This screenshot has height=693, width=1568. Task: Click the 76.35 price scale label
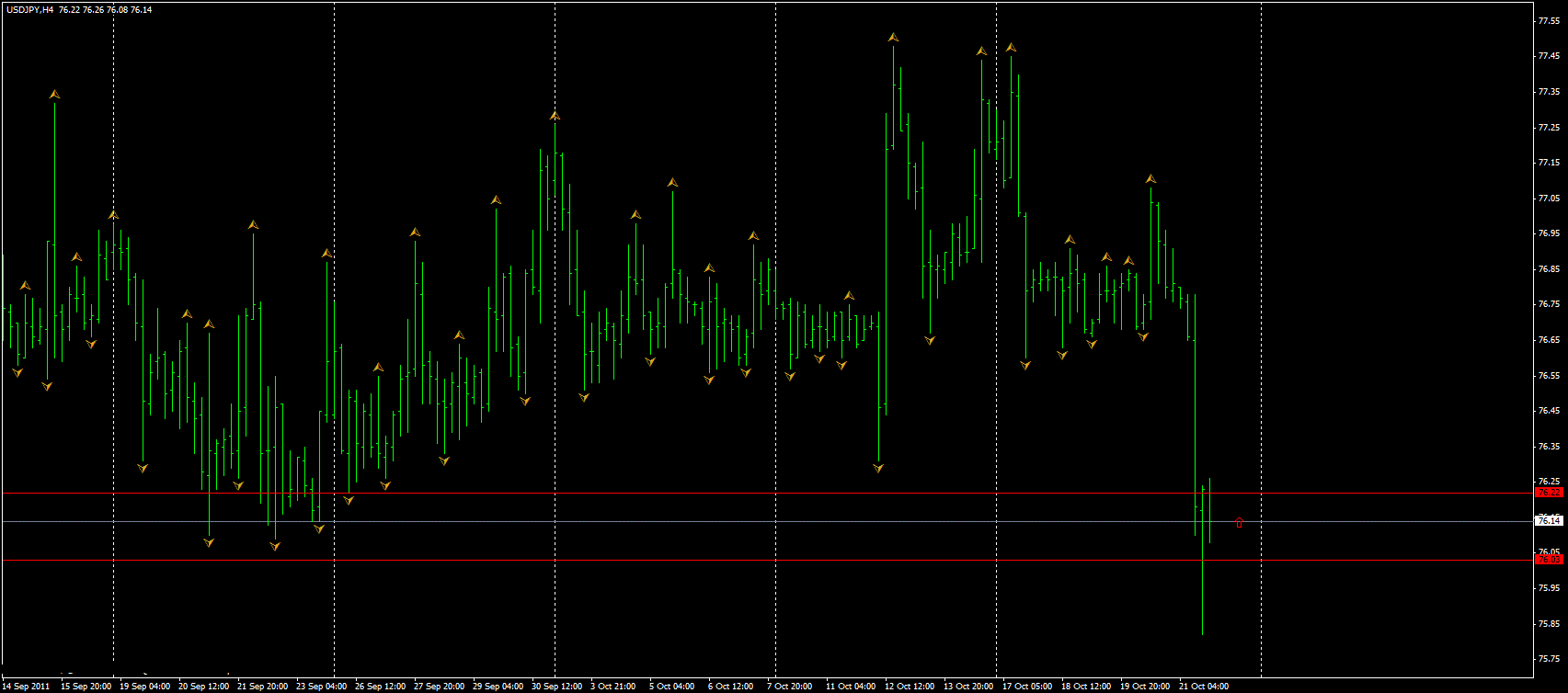[x=1549, y=447]
